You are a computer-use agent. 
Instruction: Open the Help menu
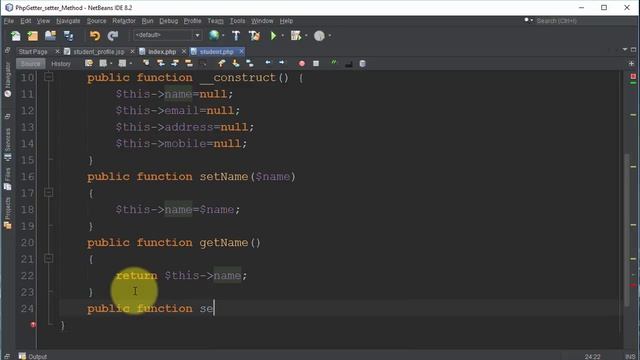pos(286,21)
